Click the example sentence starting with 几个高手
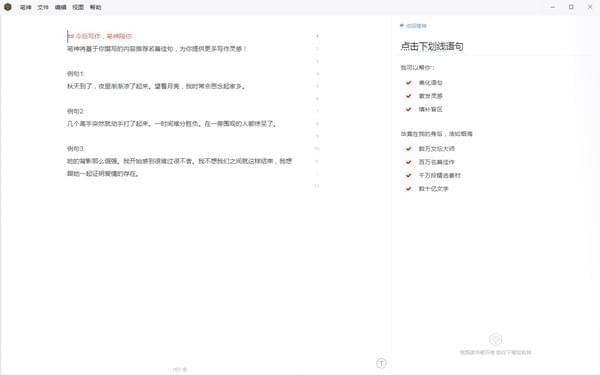Screen dimensions: 600x375 coord(172,124)
